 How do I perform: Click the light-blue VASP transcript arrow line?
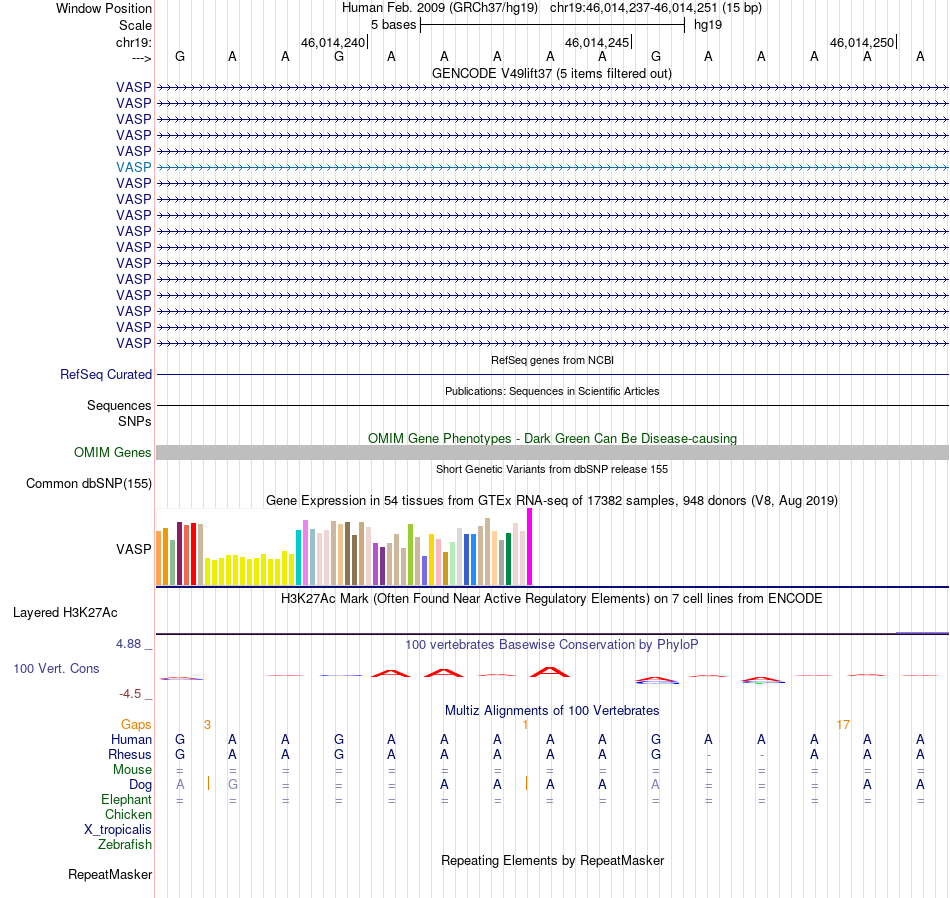click(x=552, y=167)
